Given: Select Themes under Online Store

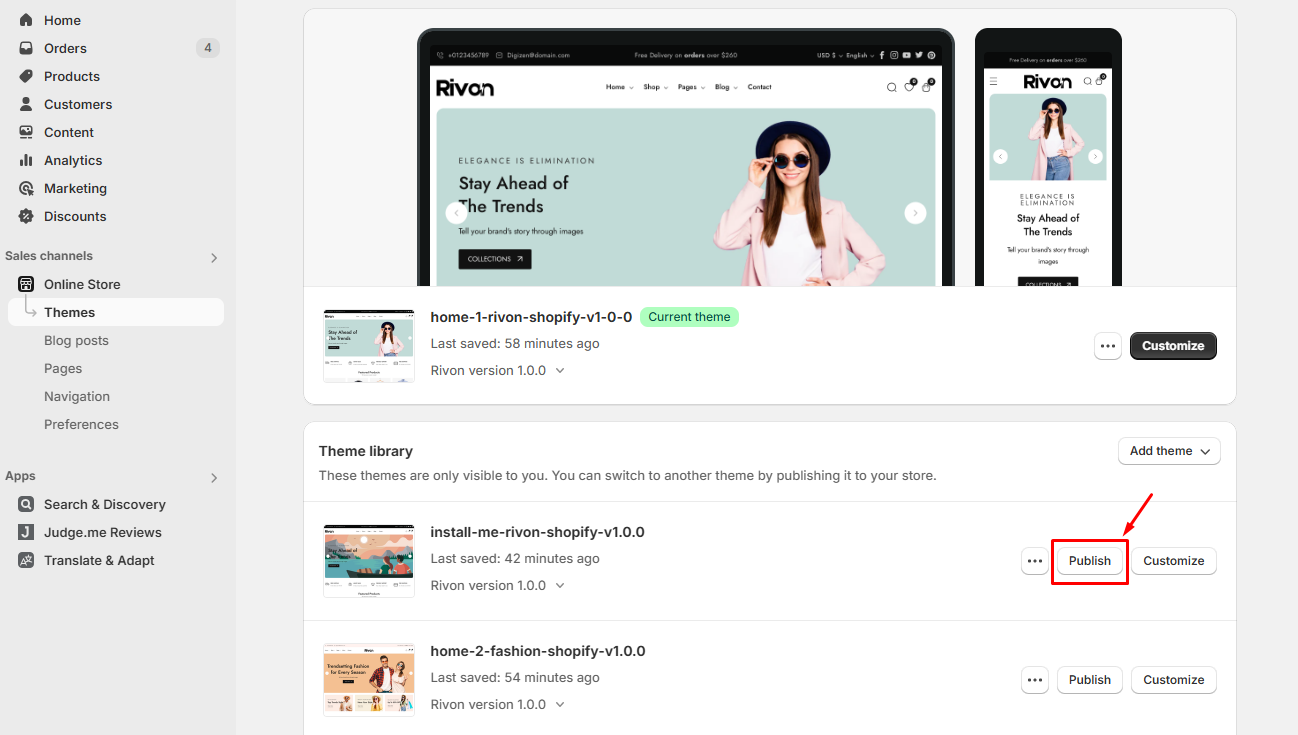Looking at the screenshot, I should [x=116, y=312].
